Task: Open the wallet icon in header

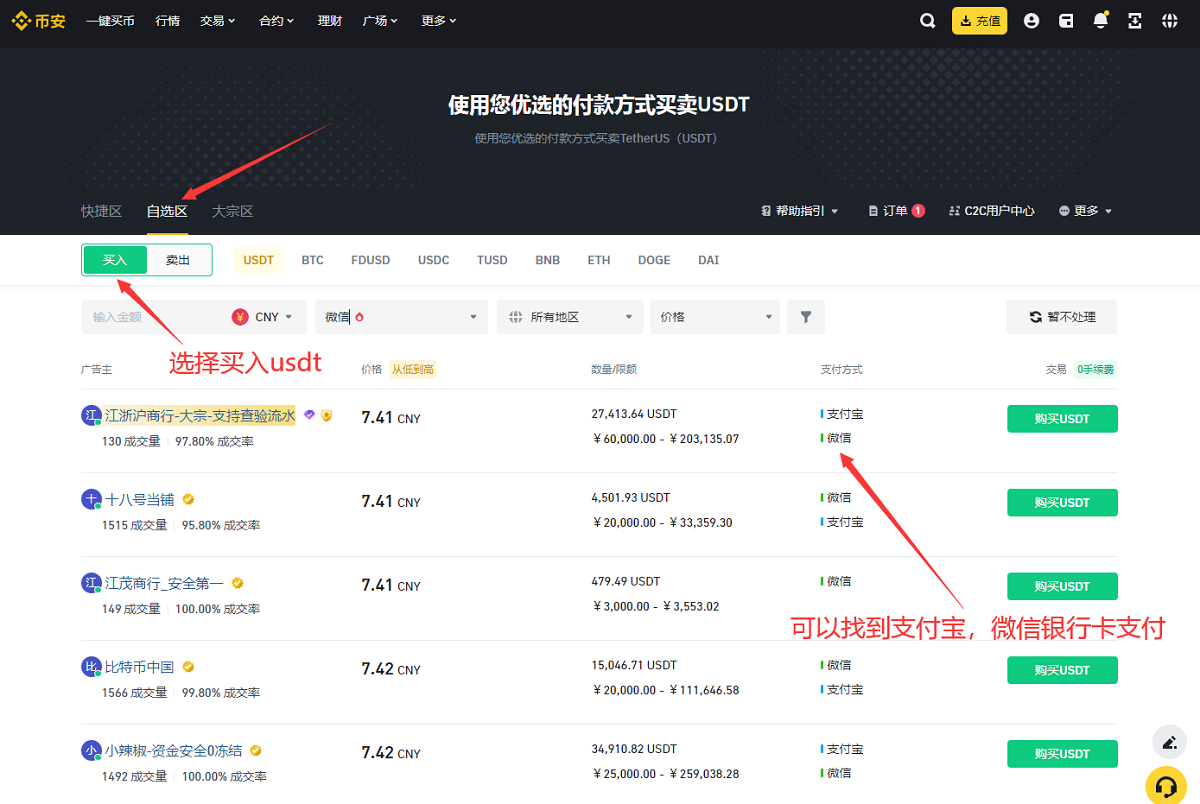Action: click(x=1067, y=21)
